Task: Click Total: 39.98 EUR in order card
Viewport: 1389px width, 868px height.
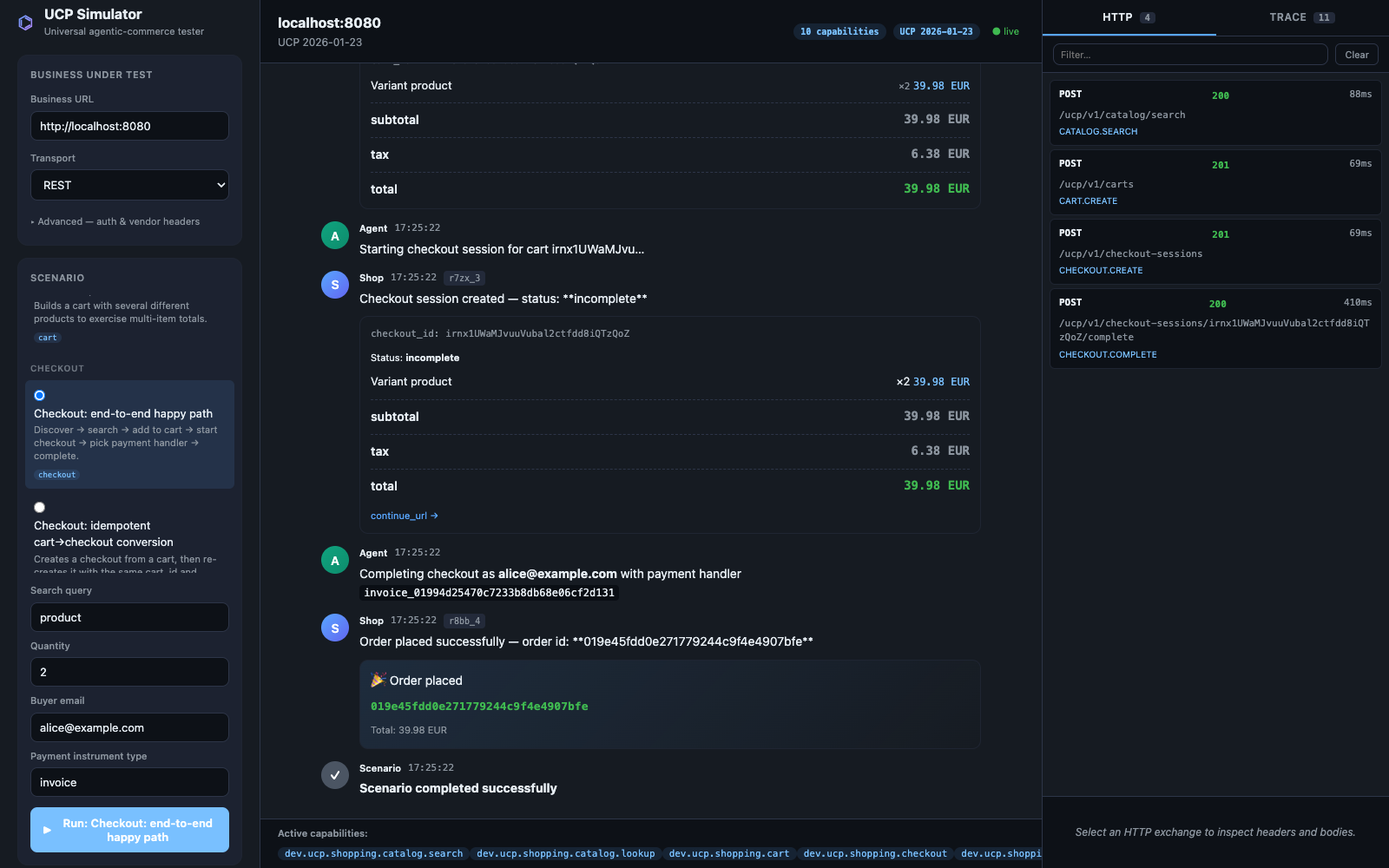Action: coord(409,730)
